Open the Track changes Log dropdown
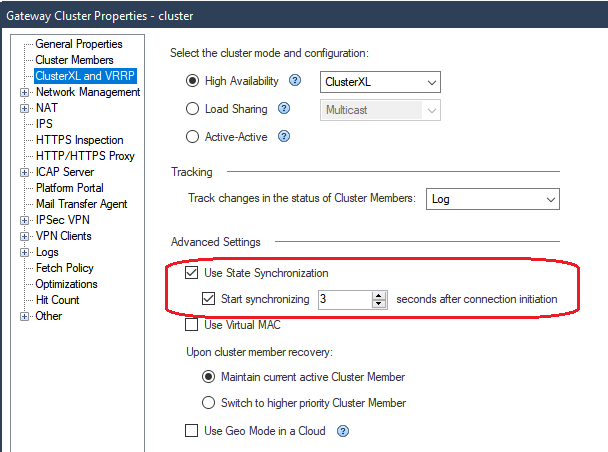Image resolution: width=608 pixels, height=452 pixels. coord(492,199)
